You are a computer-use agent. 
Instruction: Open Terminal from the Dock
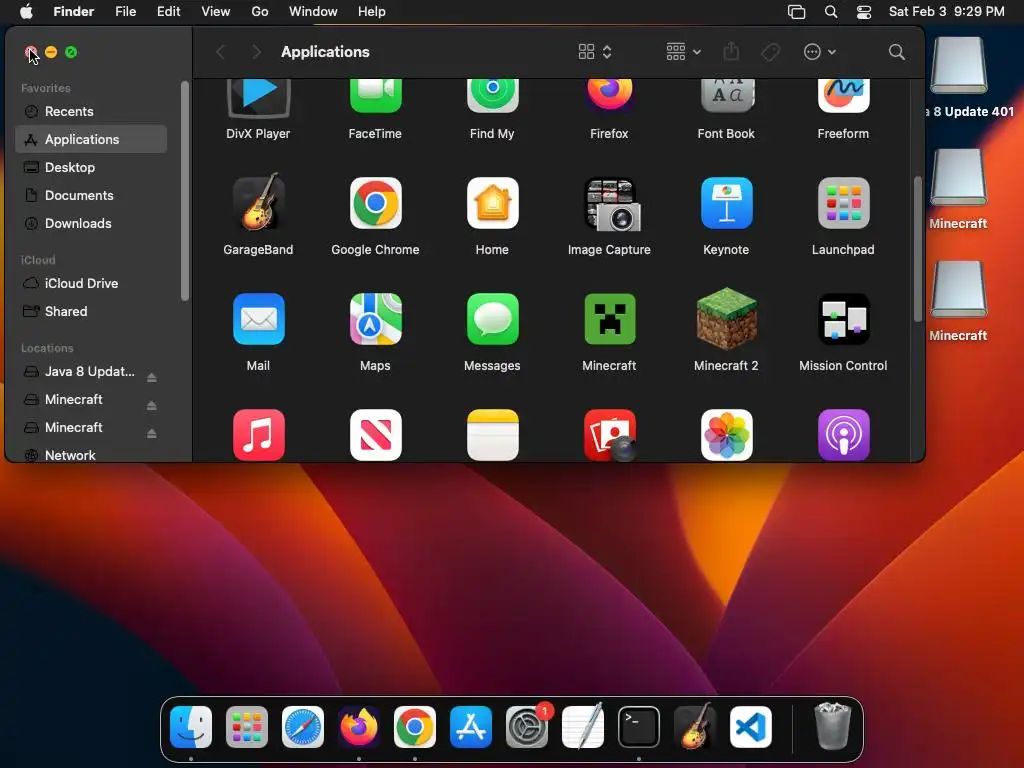[x=639, y=727]
